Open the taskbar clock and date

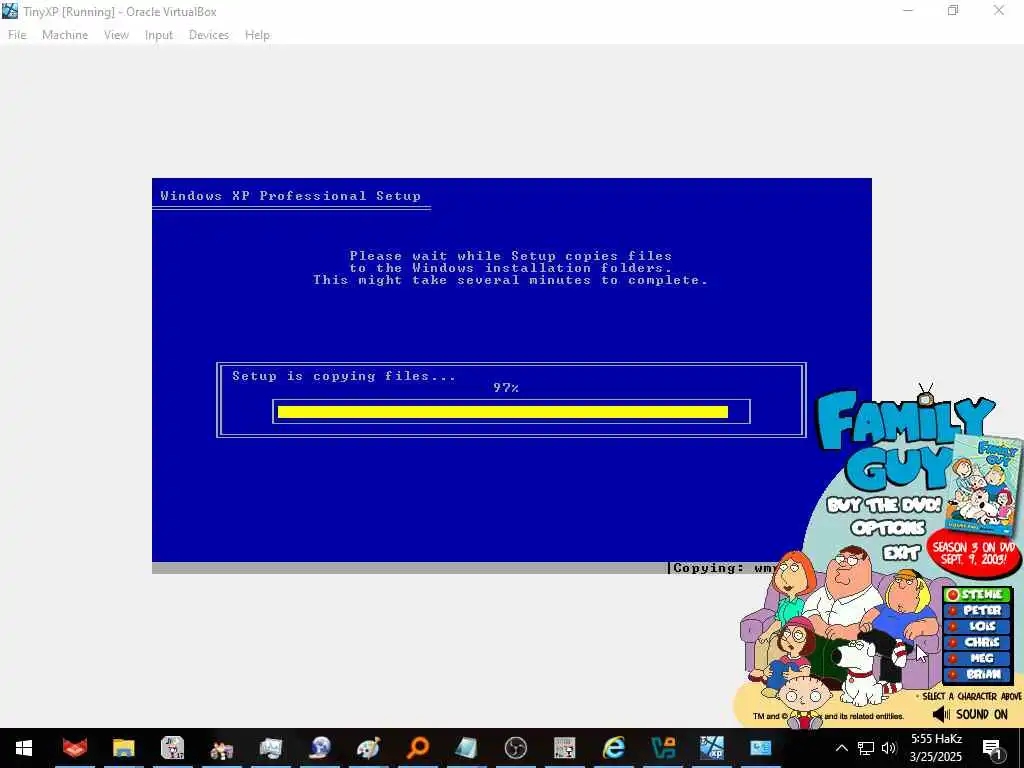pyautogui.click(x=936, y=748)
